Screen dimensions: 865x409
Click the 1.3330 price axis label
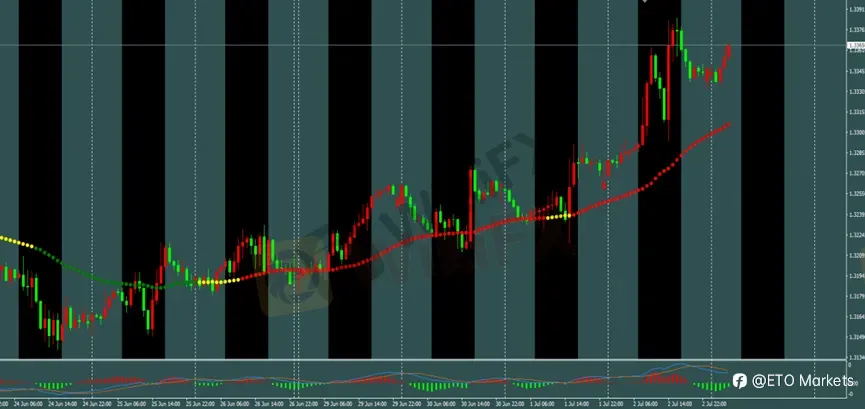pos(857,92)
